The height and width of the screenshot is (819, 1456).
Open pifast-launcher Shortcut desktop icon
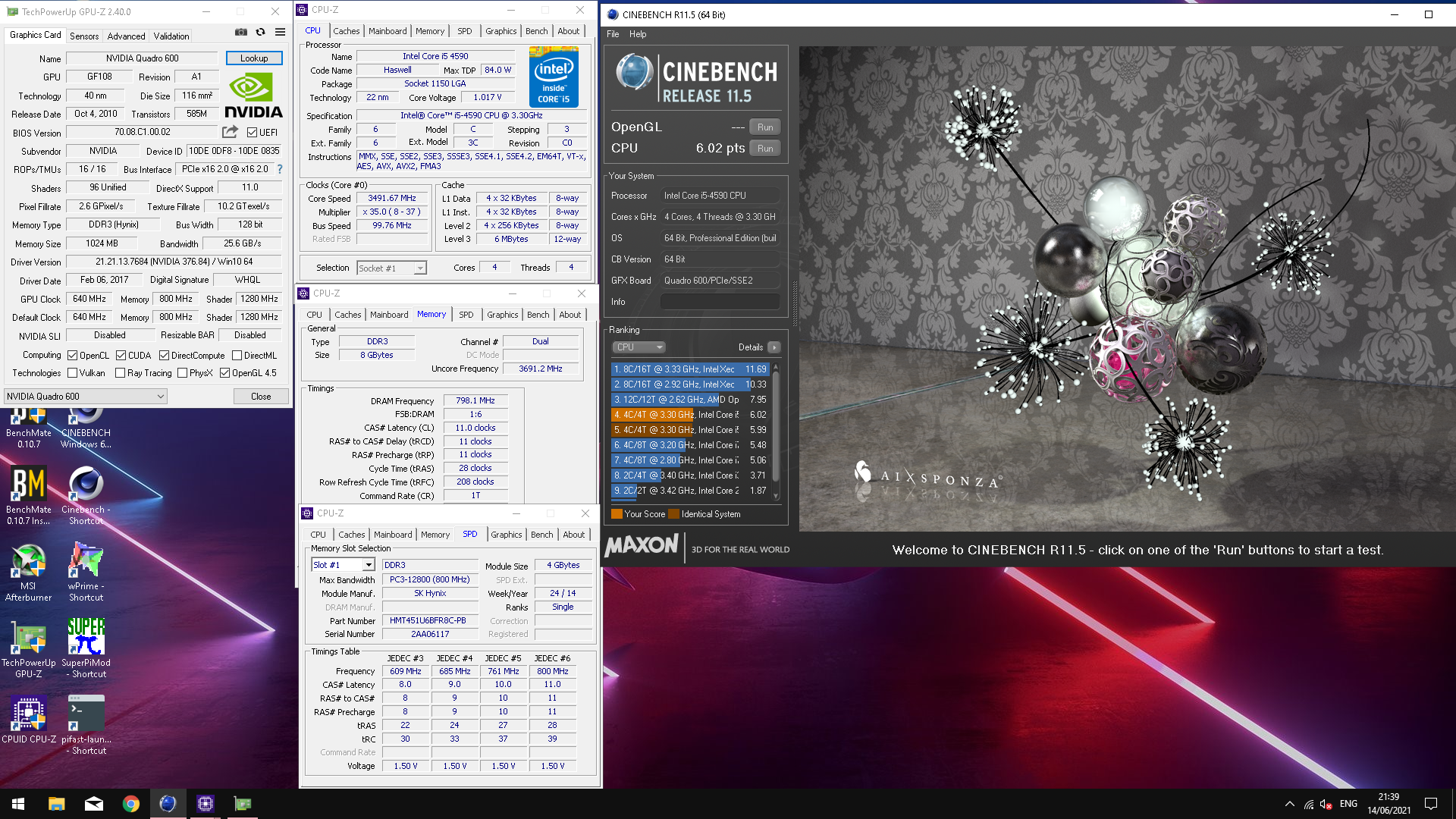coord(86,726)
